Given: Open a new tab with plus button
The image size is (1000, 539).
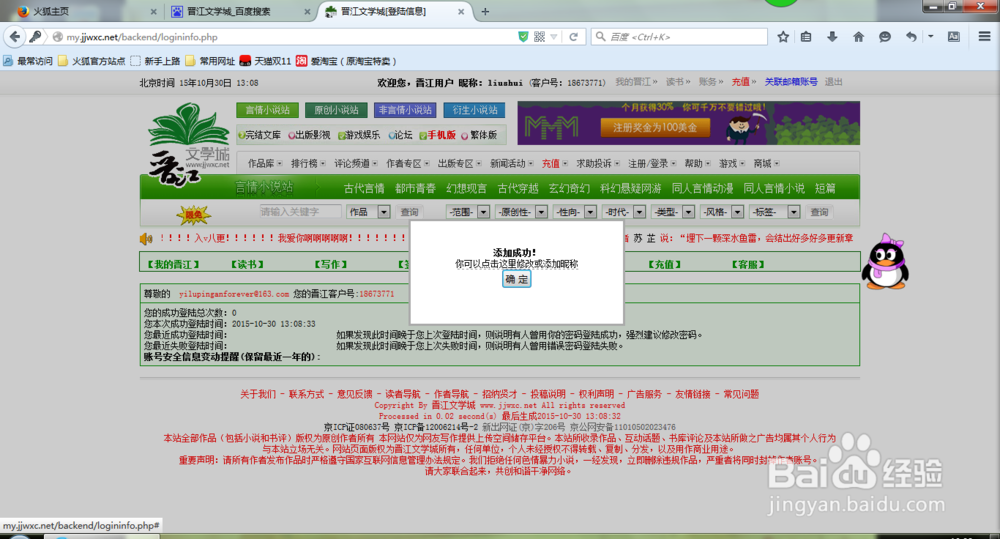Looking at the screenshot, I should pos(485,11).
